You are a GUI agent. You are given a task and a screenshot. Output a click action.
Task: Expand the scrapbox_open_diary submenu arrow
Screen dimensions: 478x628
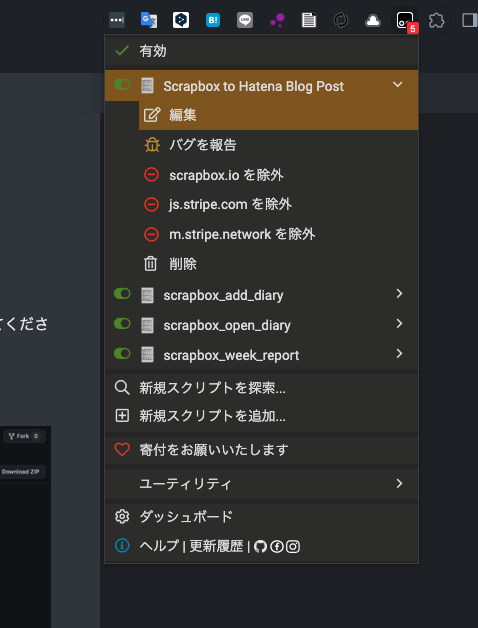click(399, 323)
